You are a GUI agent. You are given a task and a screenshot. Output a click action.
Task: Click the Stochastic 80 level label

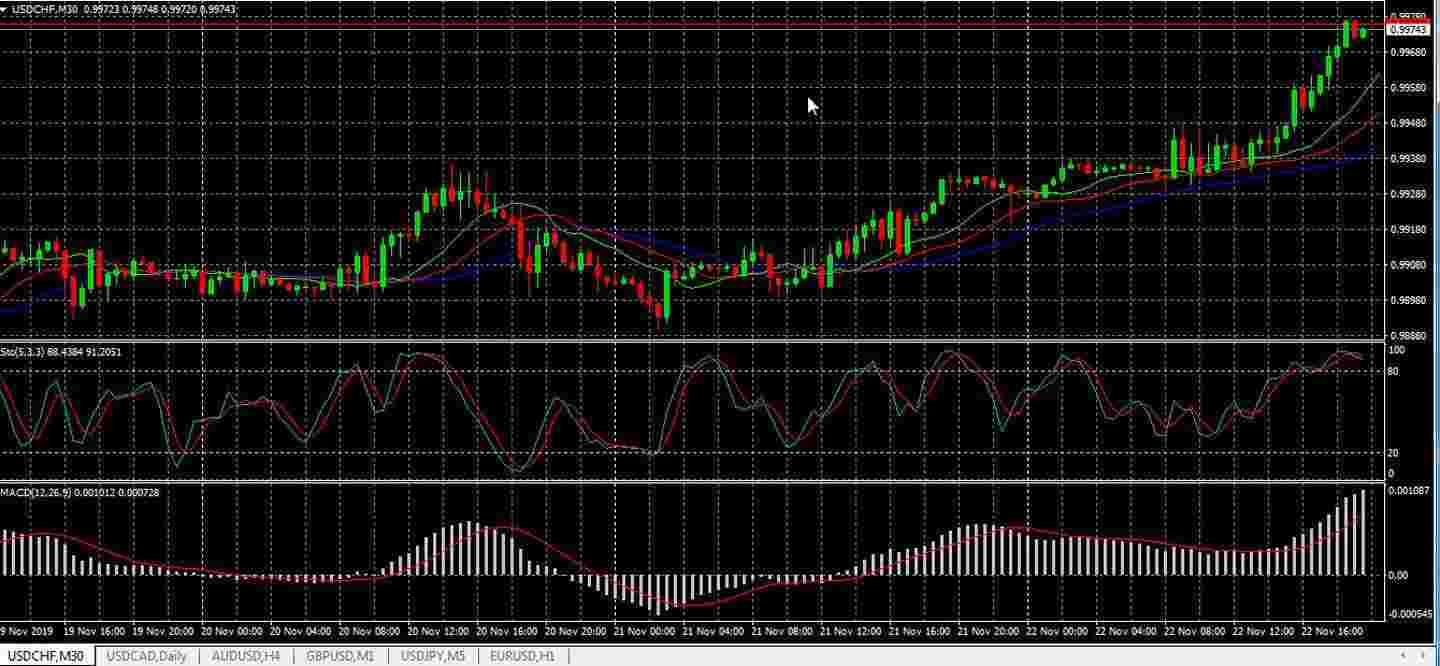click(x=1395, y=372)
